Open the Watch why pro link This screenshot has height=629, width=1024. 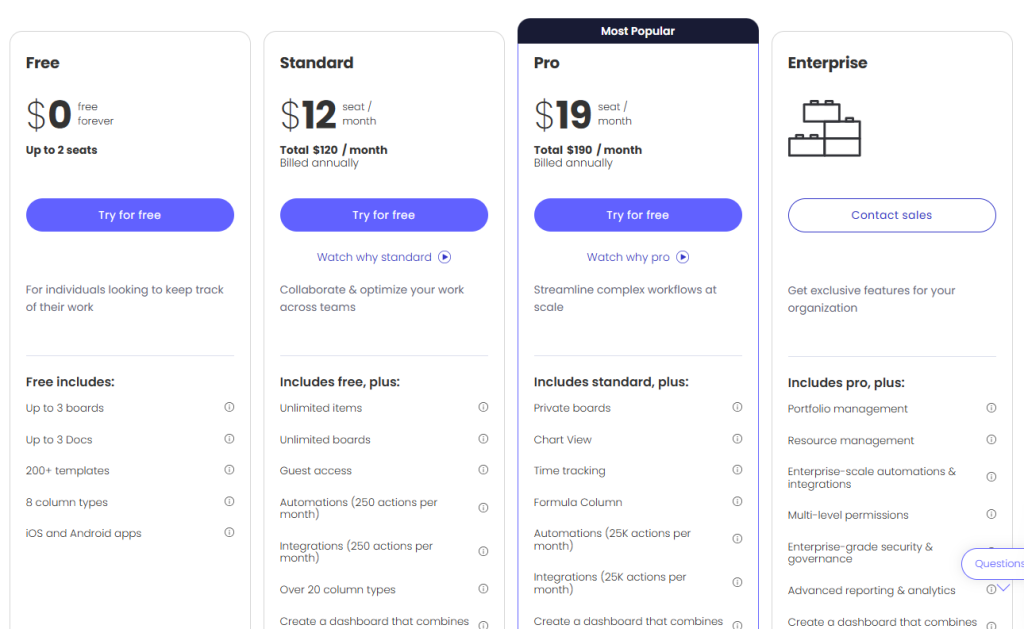[x=628, y=257]
